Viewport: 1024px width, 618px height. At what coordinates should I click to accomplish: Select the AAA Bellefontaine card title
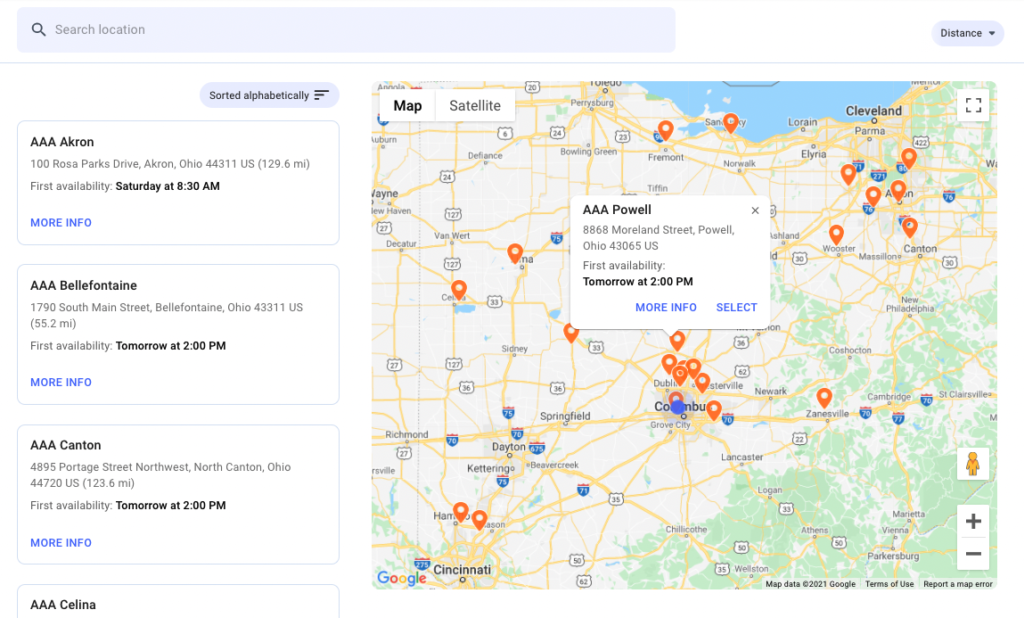(x=84, y=285)
